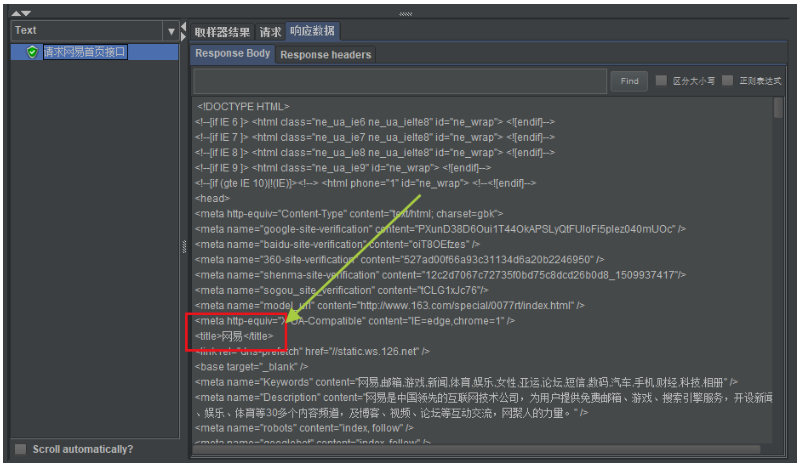Open the Response Body tab
The height and width of the screenshot is (467, 801).
click(232, 54)
